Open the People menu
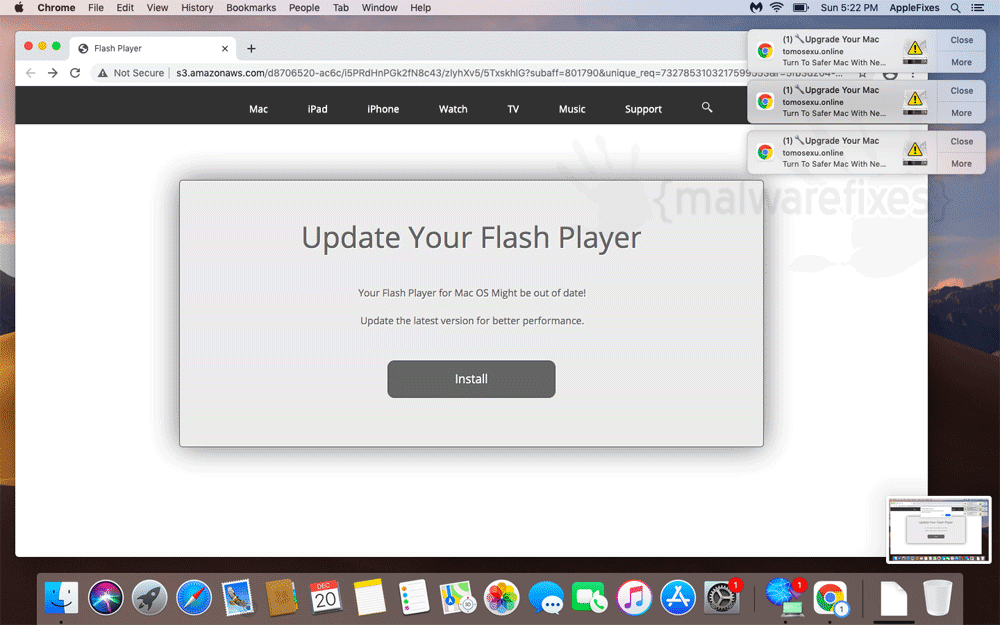Screen dimensions: 1000x625 (x=304, y=8)
